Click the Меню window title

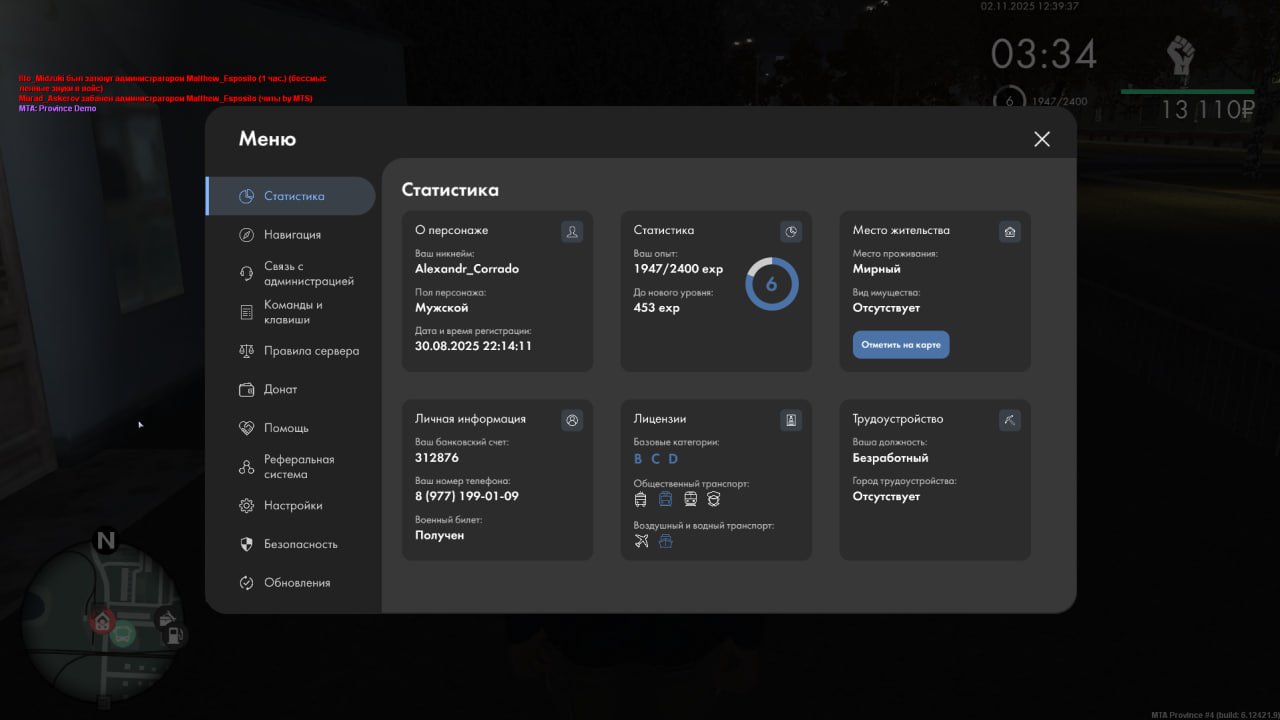[267, 139]
